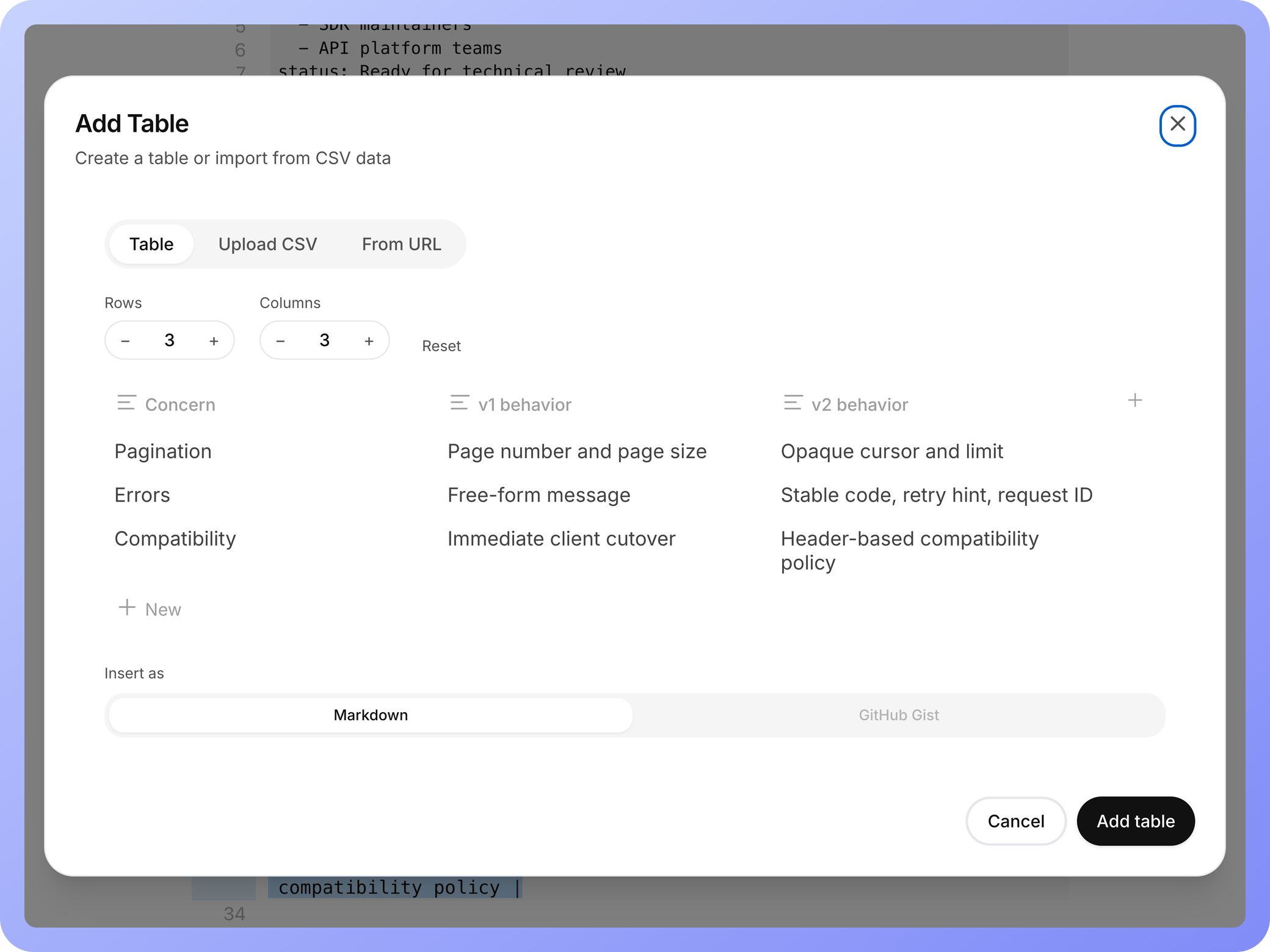Decrease the Columns count with minus
The image size is (1270, 952).
281,341
